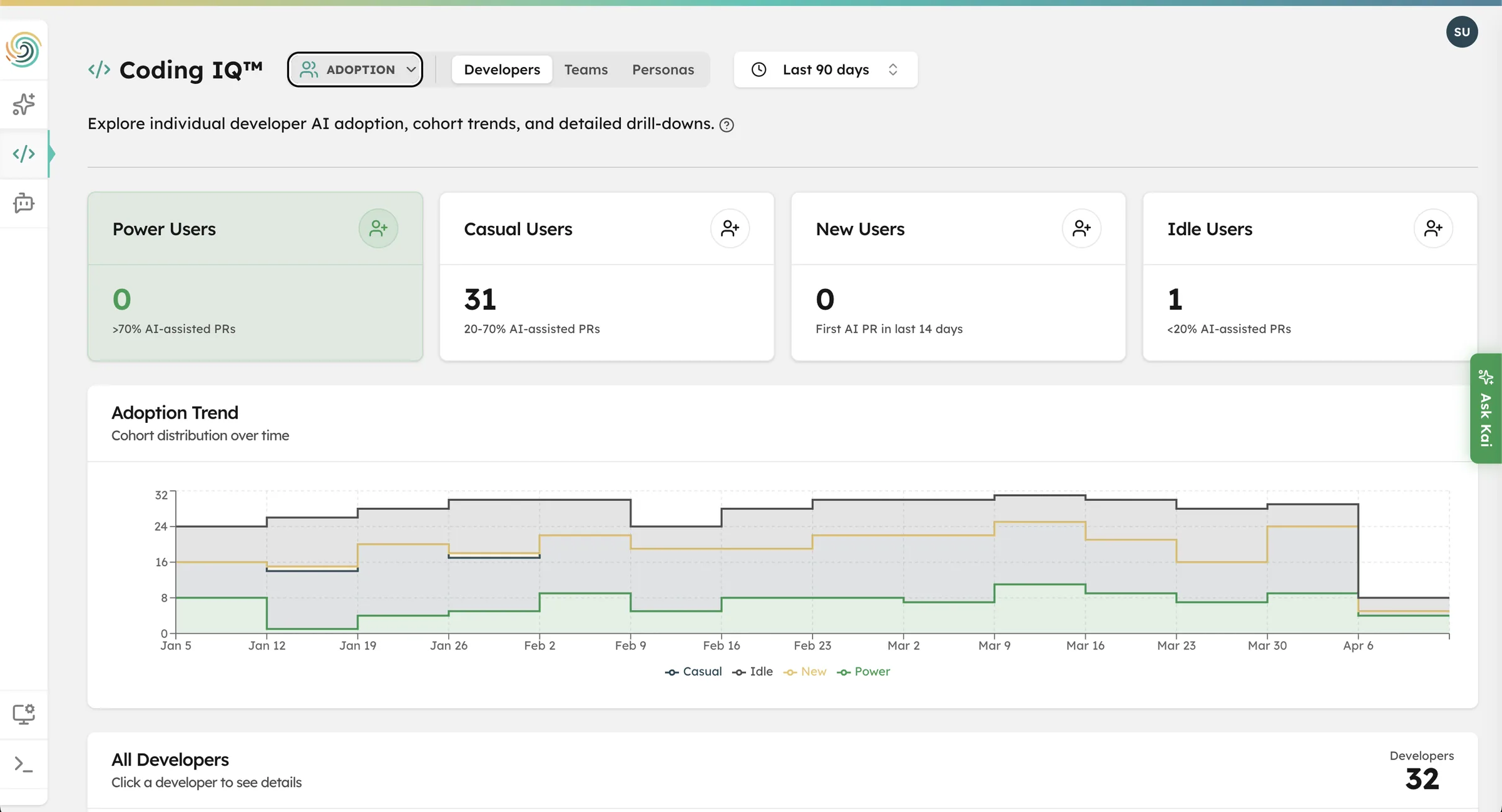Click the add-user icon on Power Users card
Screen dimensions: 1502x812
(x=378, y=228)
